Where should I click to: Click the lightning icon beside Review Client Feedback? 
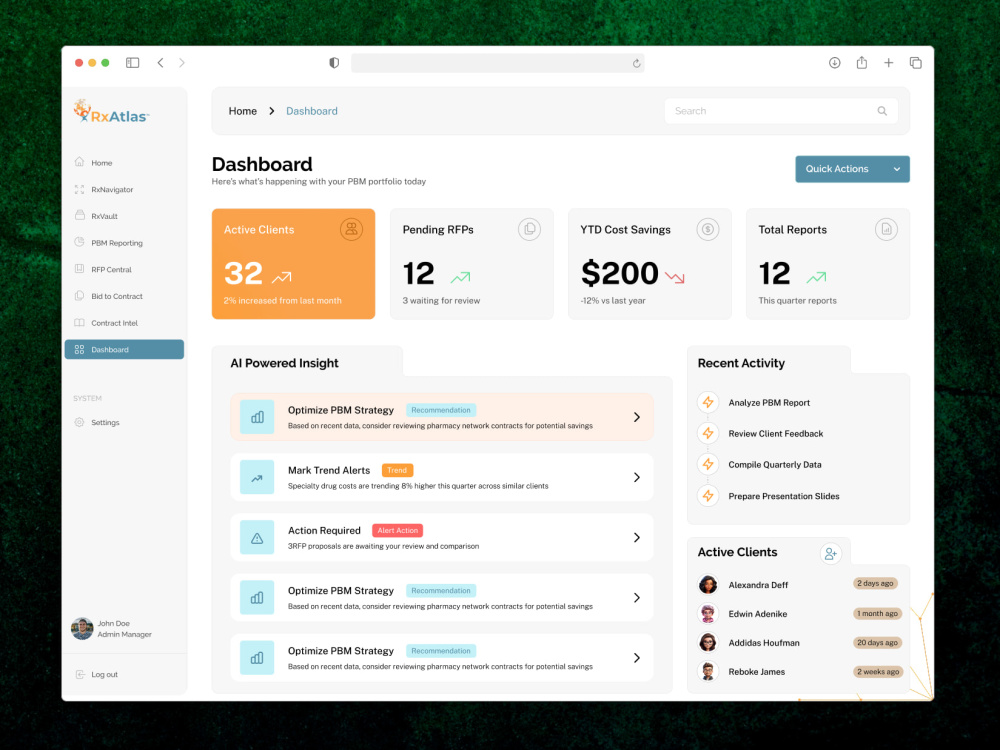click(708, 434)
